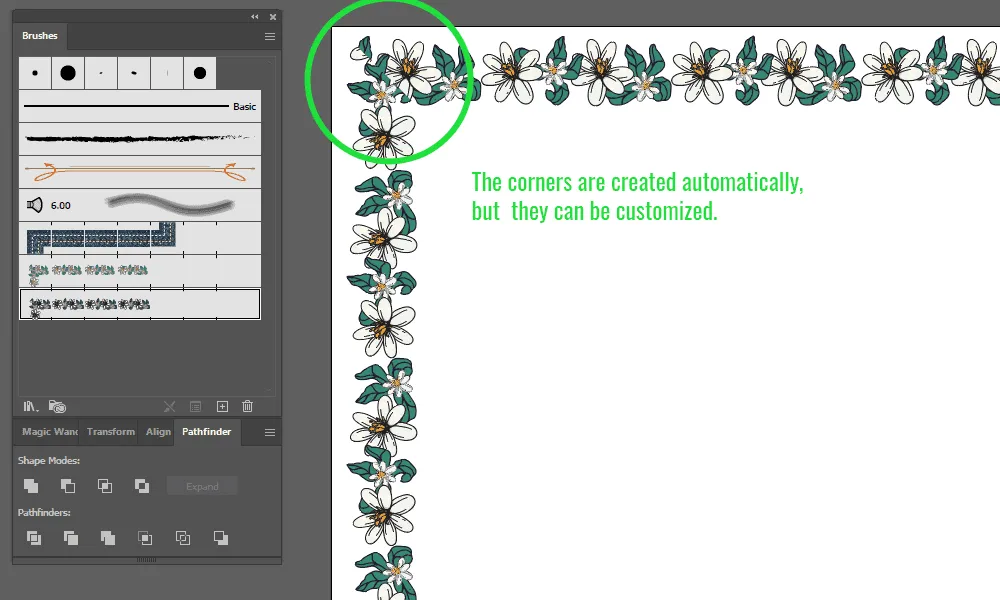Collapse the panel with double-arrow icon

(254, 17)
